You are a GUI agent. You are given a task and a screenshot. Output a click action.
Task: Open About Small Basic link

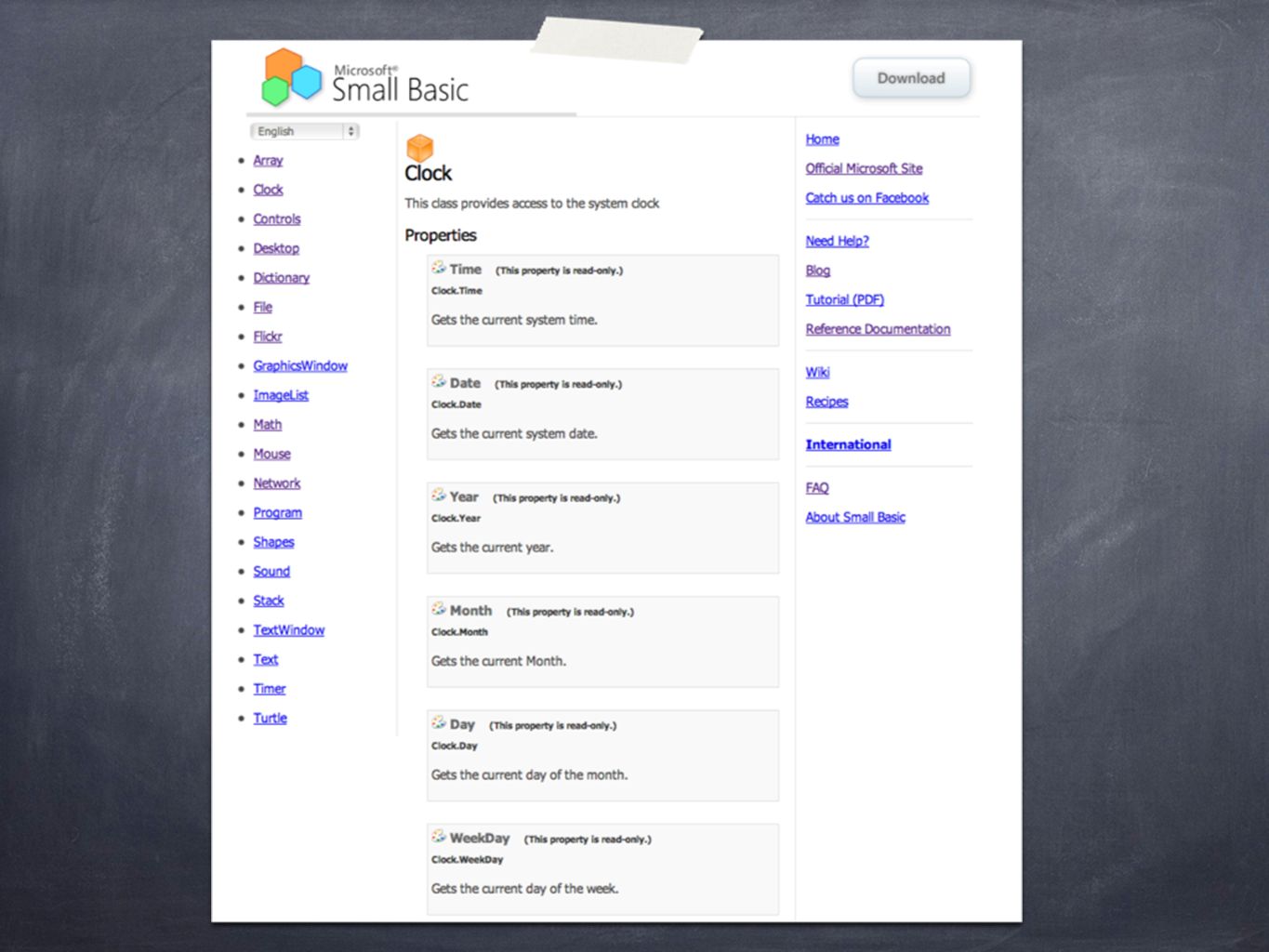pyautogui.click(x=855, y=517)
